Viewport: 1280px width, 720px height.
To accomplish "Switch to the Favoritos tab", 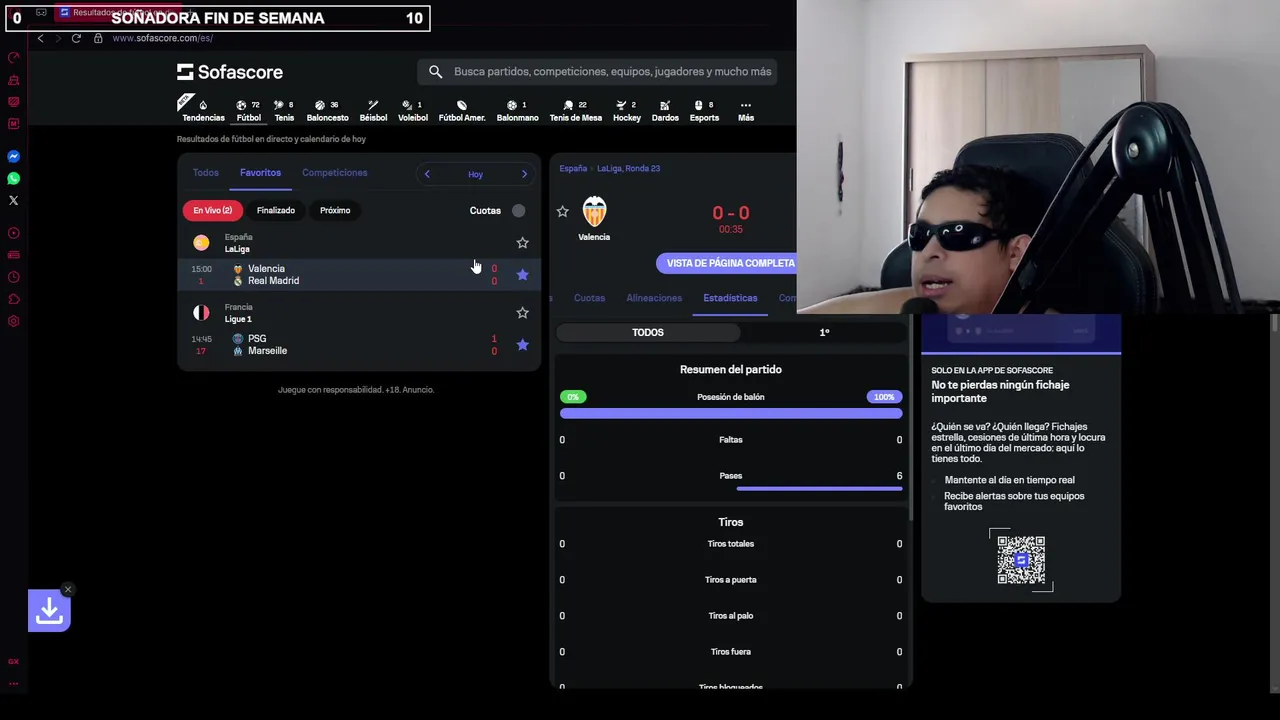I will (260, 173).
